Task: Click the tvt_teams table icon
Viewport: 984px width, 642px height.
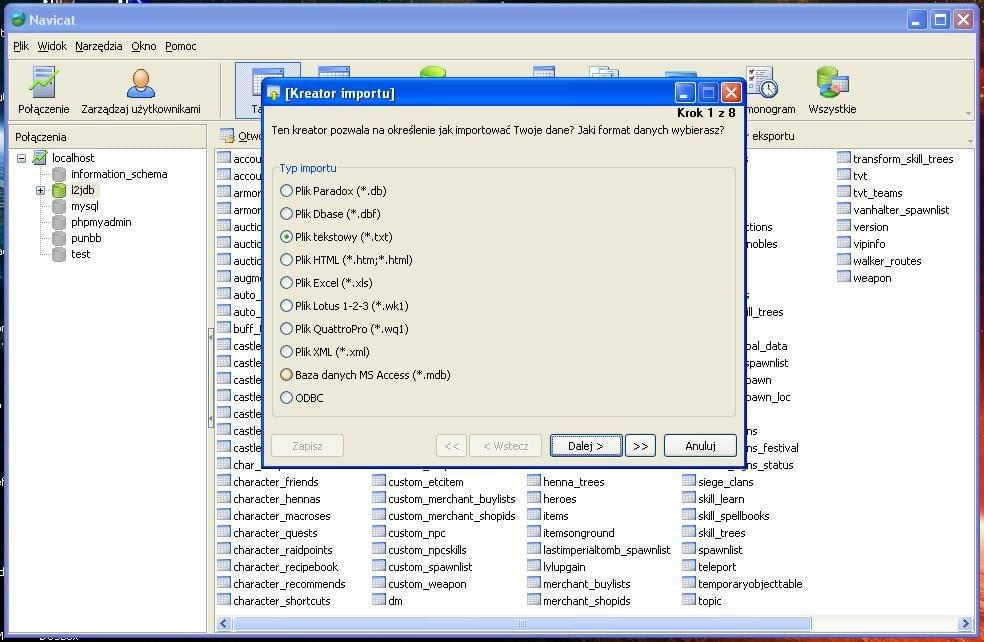Action: click(843, 191)
